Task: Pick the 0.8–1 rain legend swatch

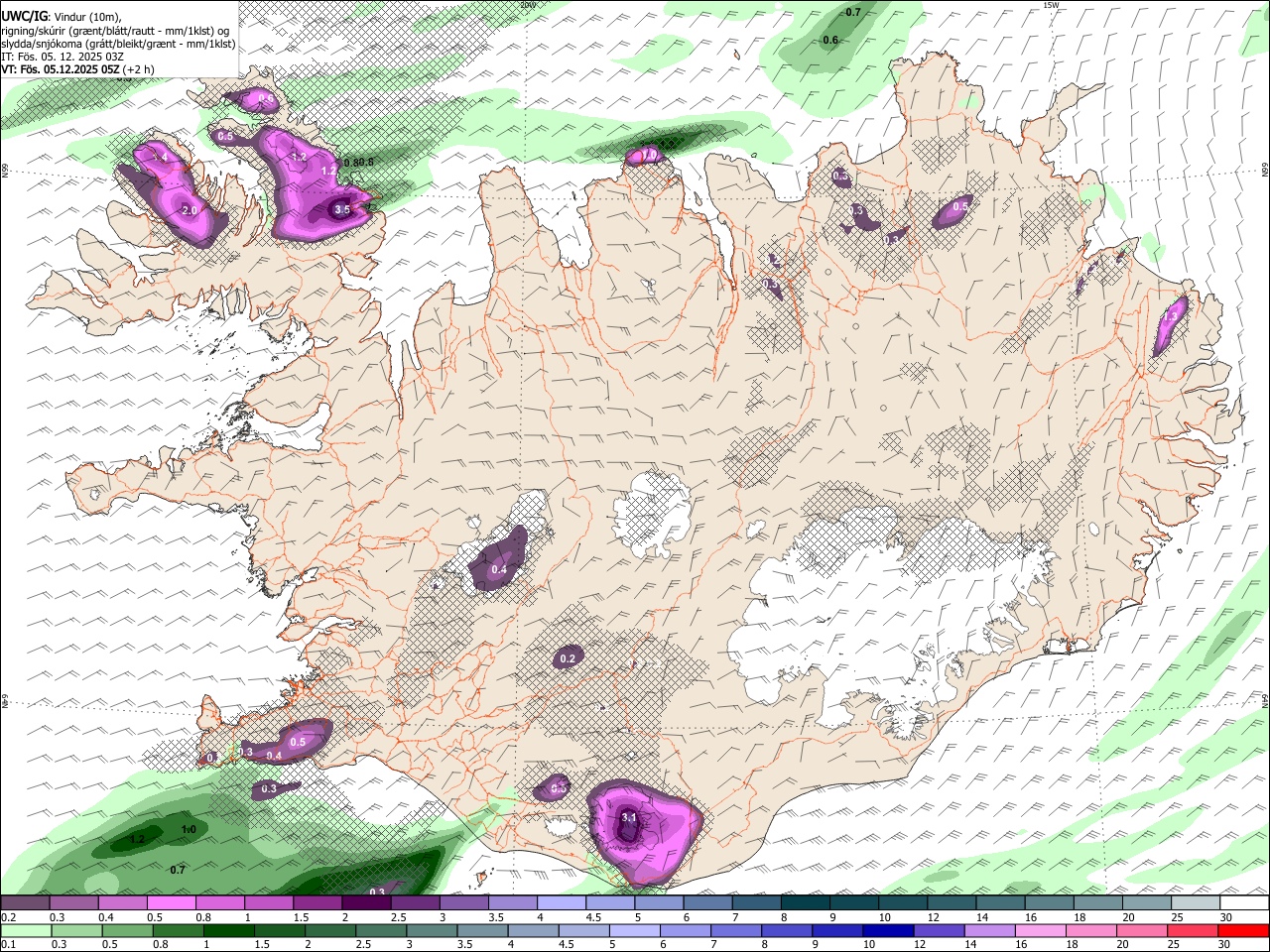Action: (x=178, y=930)
